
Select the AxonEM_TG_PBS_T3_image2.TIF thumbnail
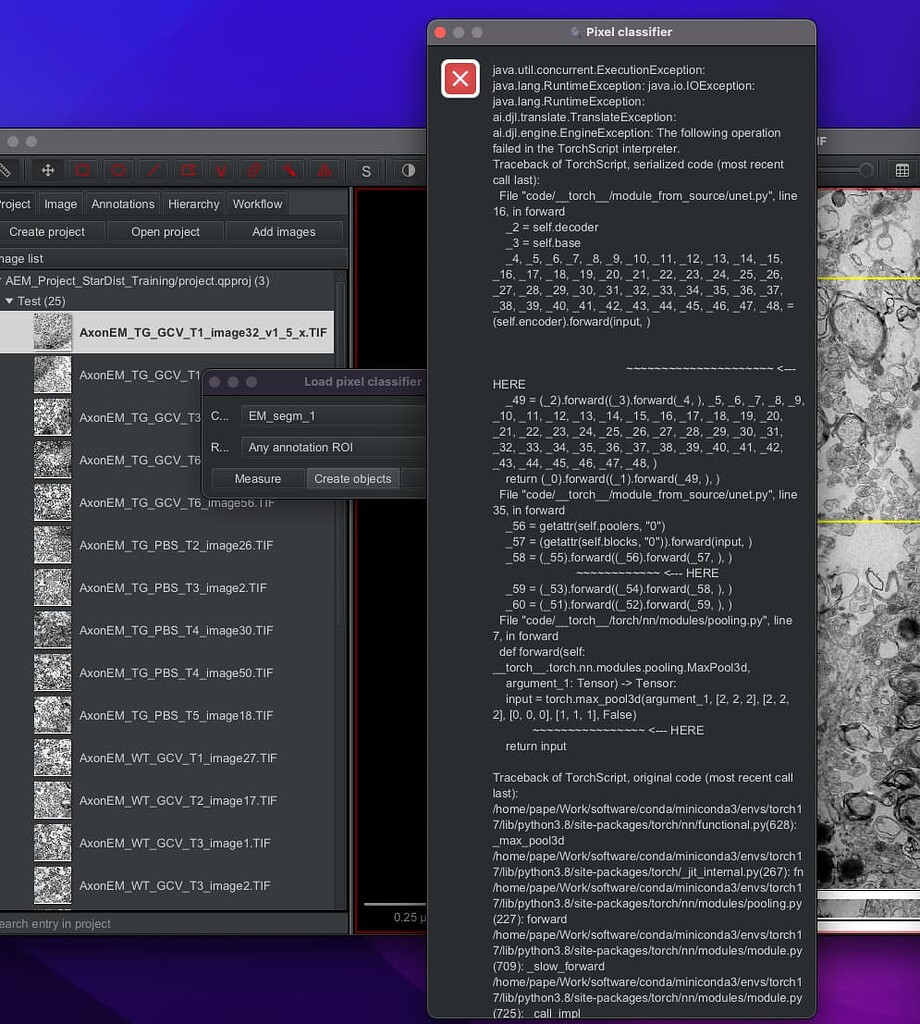point(52,588)
